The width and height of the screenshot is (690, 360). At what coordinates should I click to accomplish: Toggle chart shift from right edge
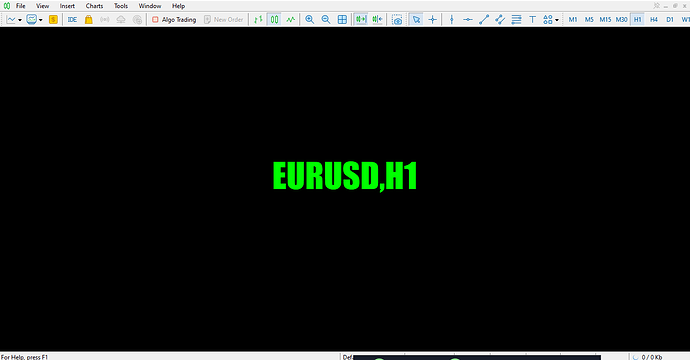point(377,19)
